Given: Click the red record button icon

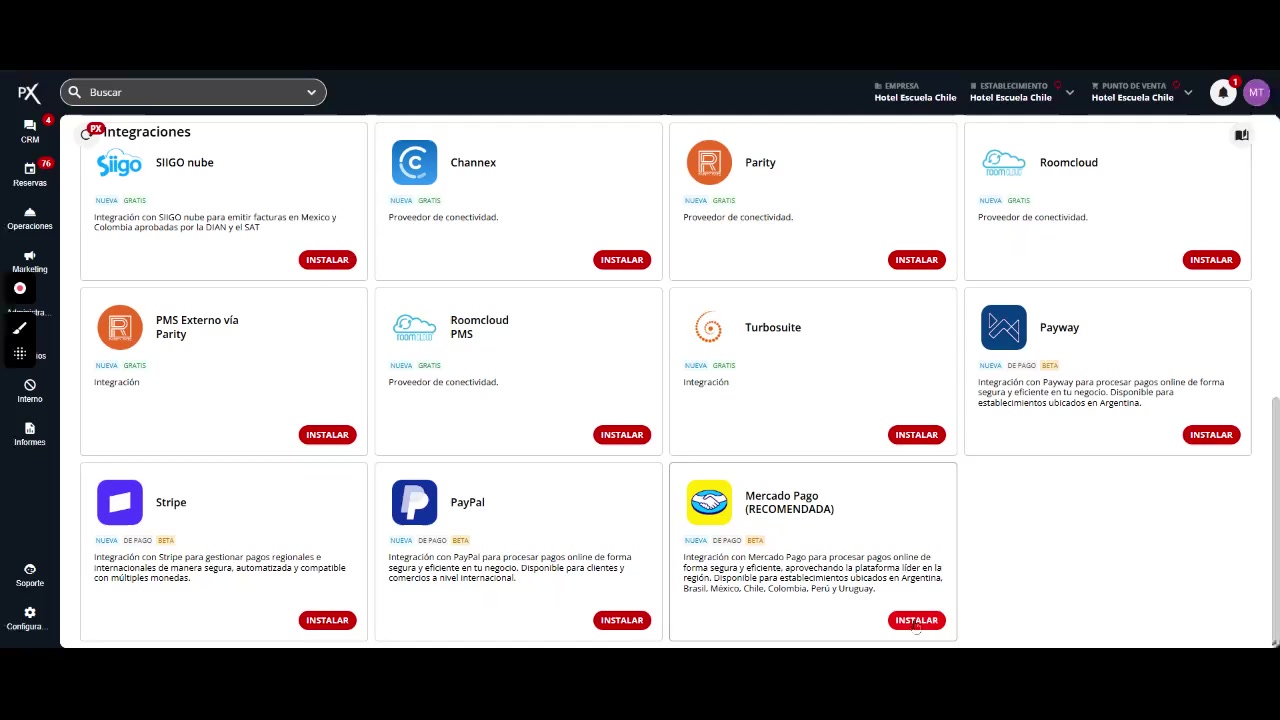Looking at the screenshot, I should click(x=20, y=288).
